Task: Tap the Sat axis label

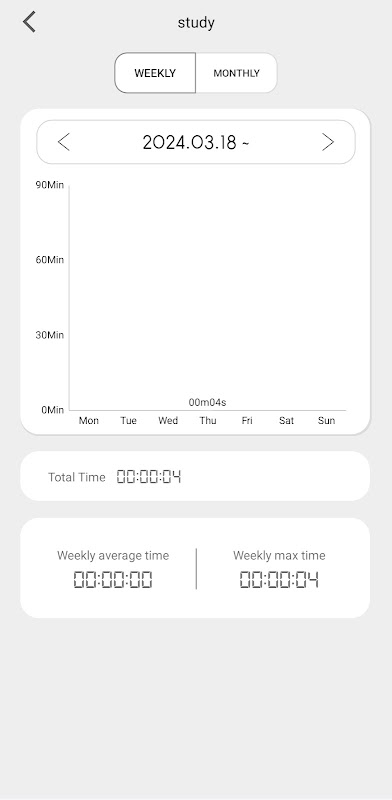Action: click(x=286, y=420)
